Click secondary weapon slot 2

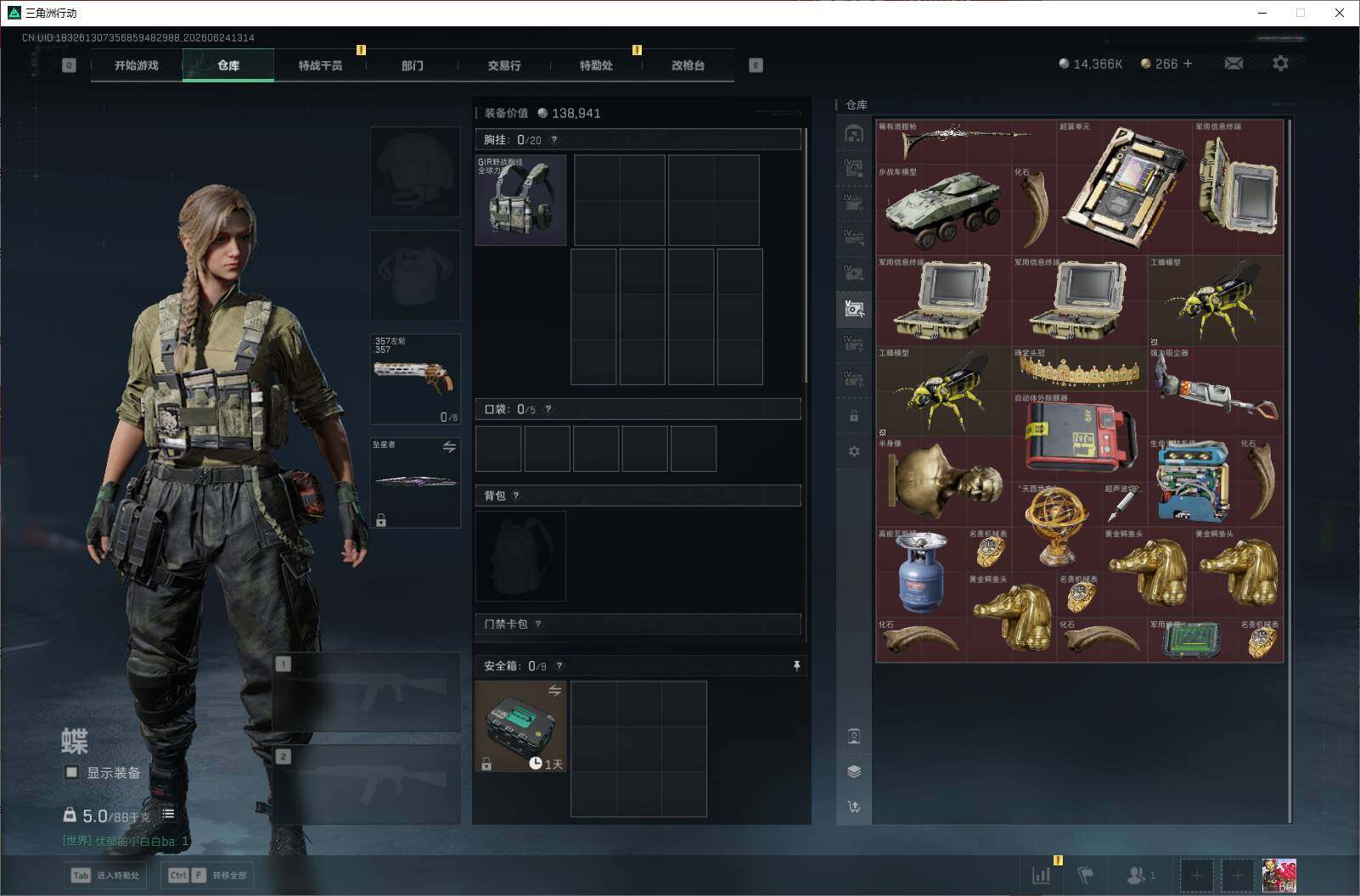pyautogui.click(x=366, y=785)
